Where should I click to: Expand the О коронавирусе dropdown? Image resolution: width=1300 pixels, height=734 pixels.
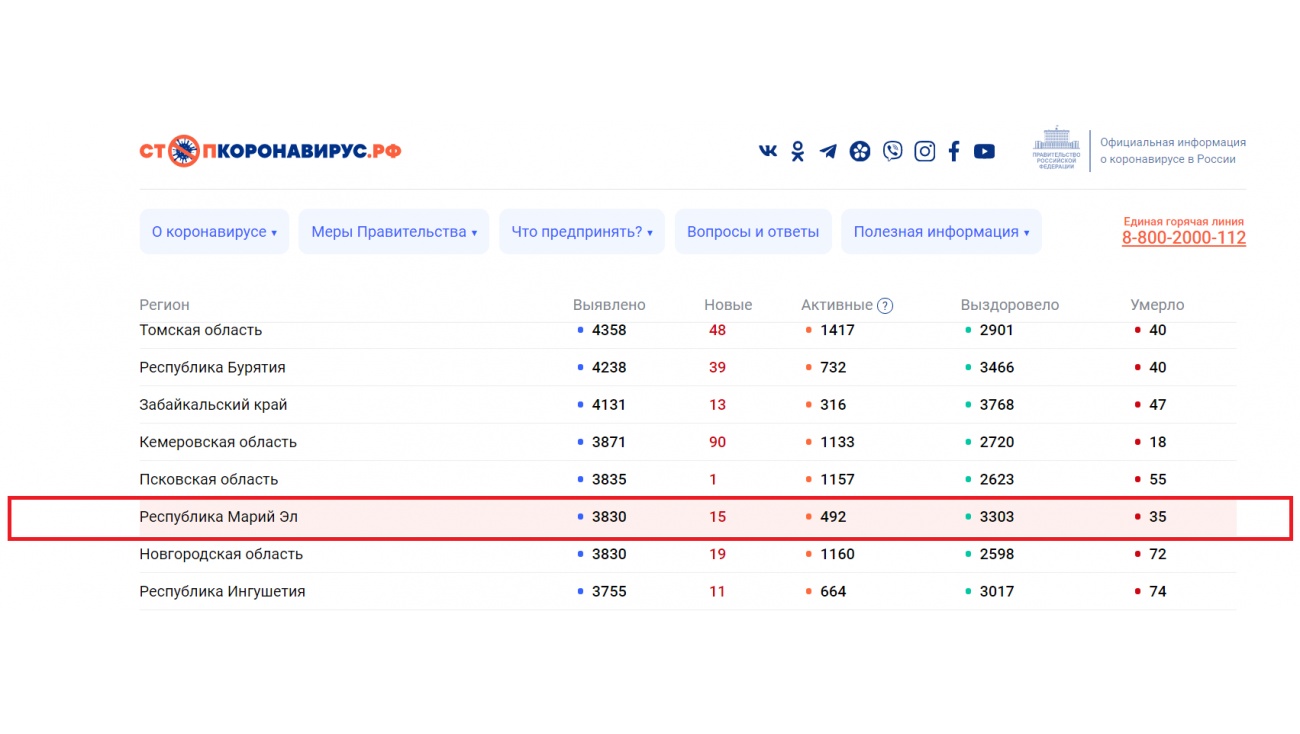214,232
